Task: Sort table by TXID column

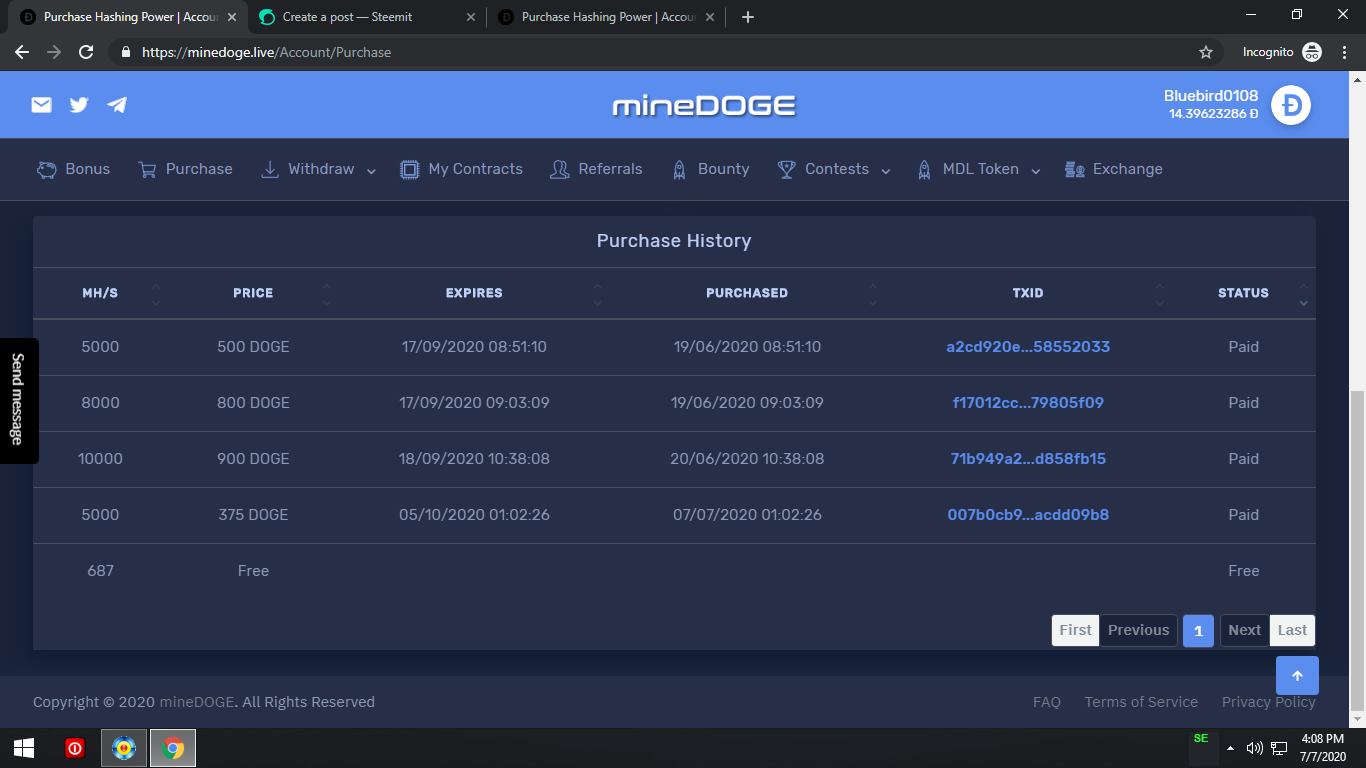Action: tap(1028, 293)
